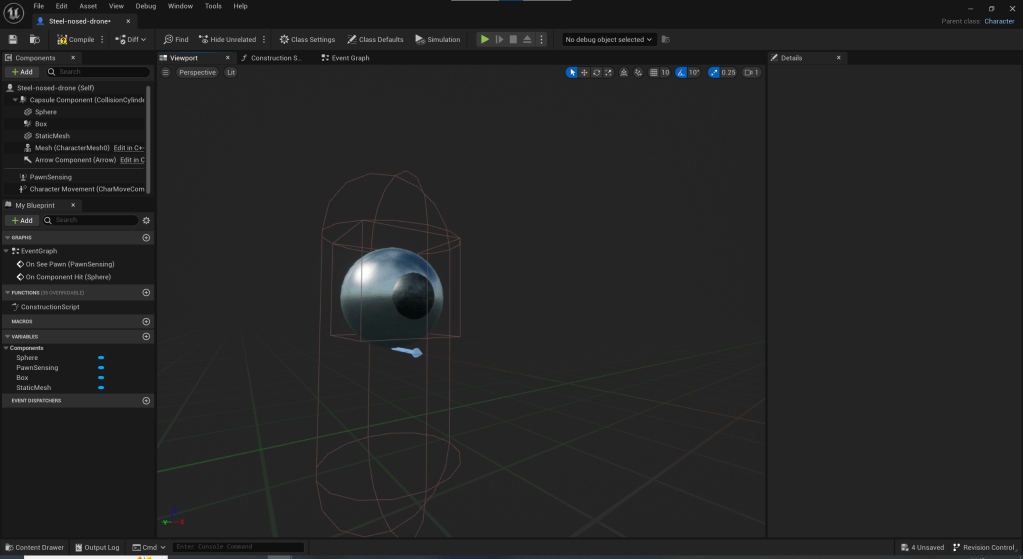This screenshot has width=1023, height=559.
Task: Open the Diff dropdown menu
Action: coord(143,39)
